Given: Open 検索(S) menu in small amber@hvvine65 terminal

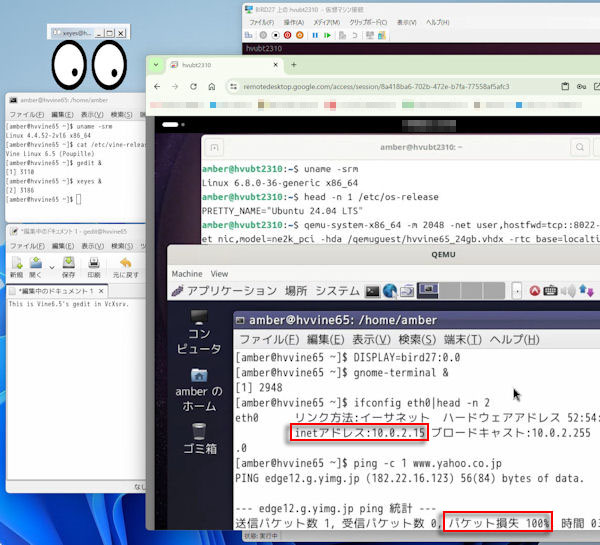Looking at the screenshot, I should point(121,114).
